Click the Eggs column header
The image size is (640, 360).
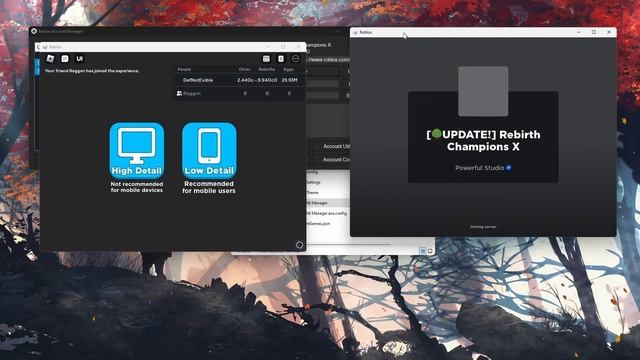[289, 69]
